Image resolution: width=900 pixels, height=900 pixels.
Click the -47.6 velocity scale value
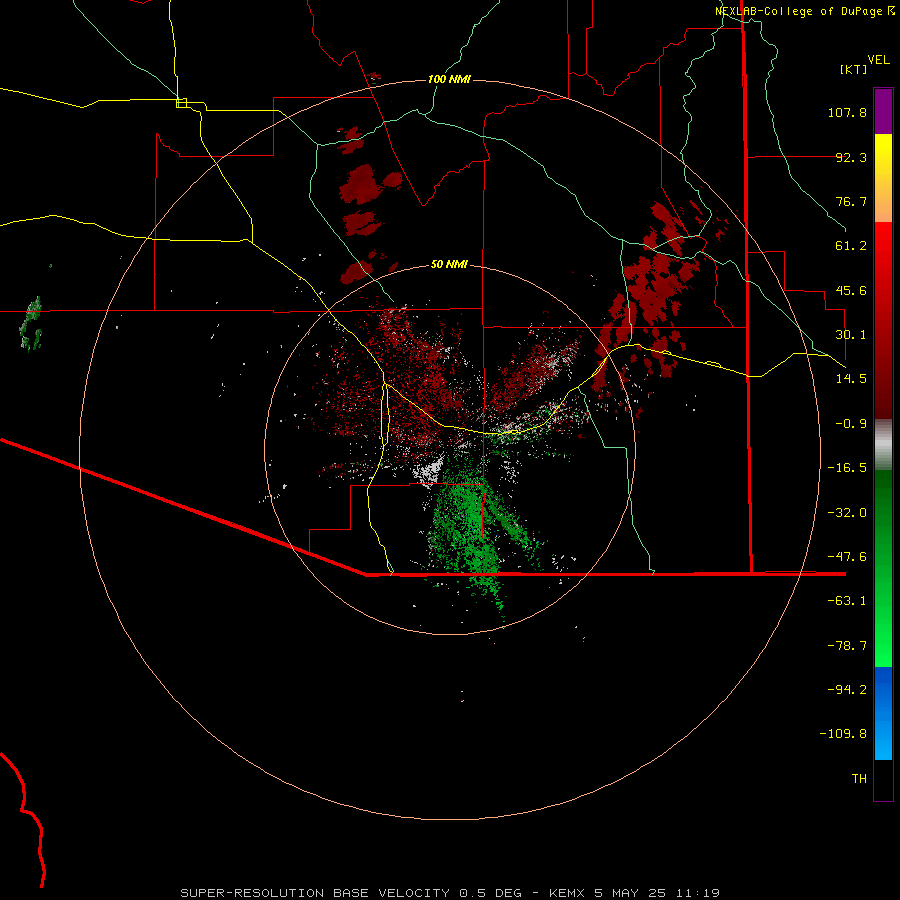pyautogui.click(x=847, y=557)
